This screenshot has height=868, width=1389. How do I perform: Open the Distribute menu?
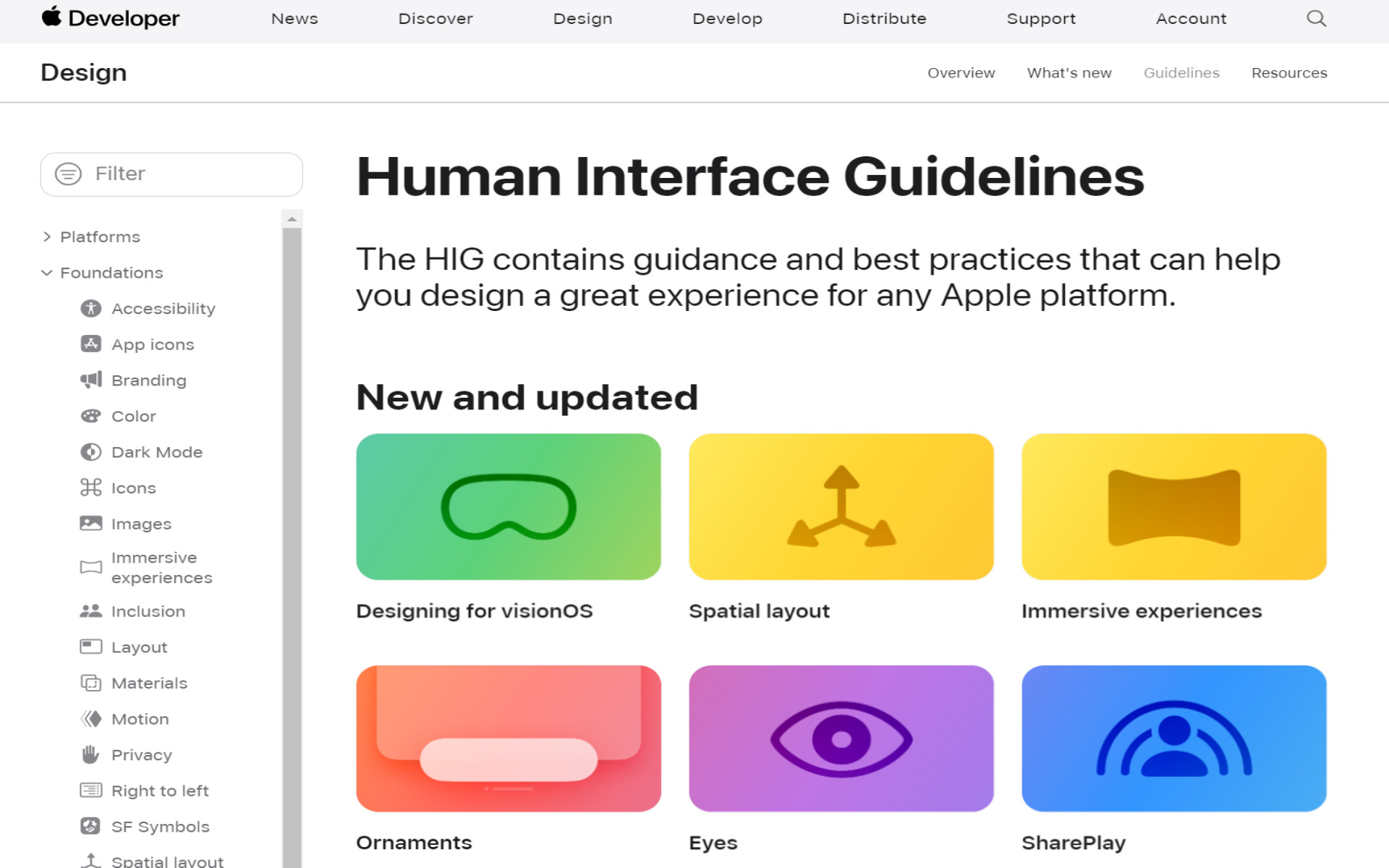point(884,19)
